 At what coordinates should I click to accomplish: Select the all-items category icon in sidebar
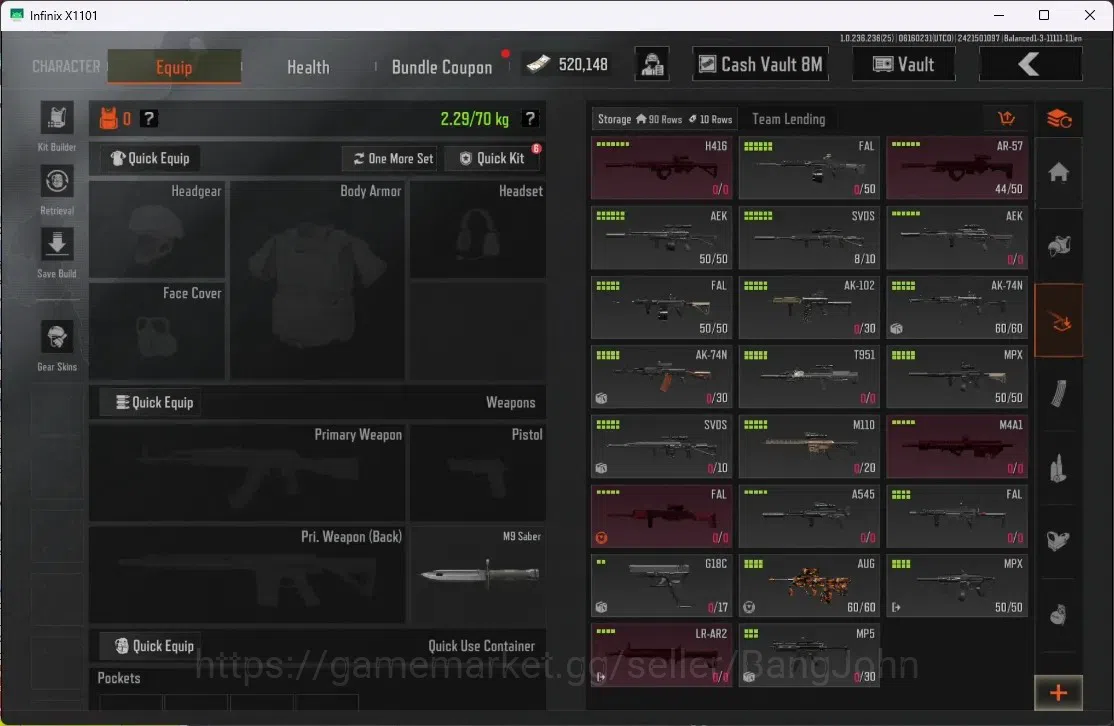(1059, 119)
